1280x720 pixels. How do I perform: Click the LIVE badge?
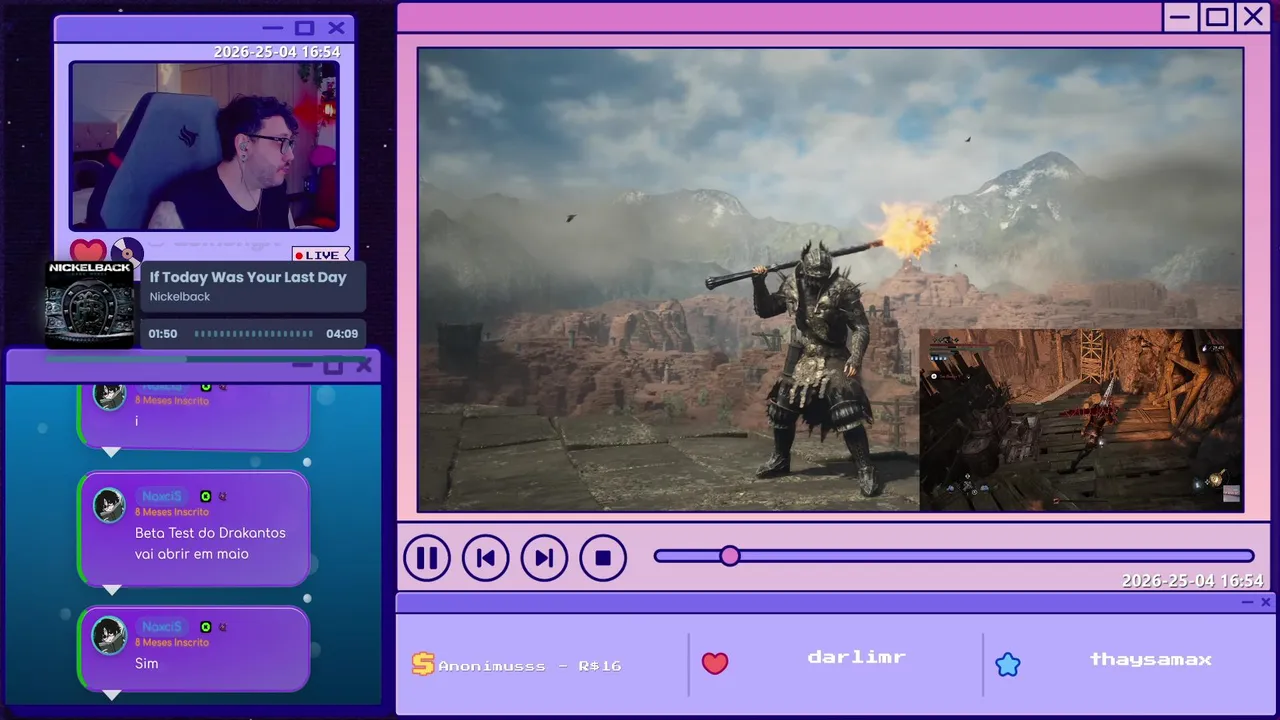click(x=321, y=255)
